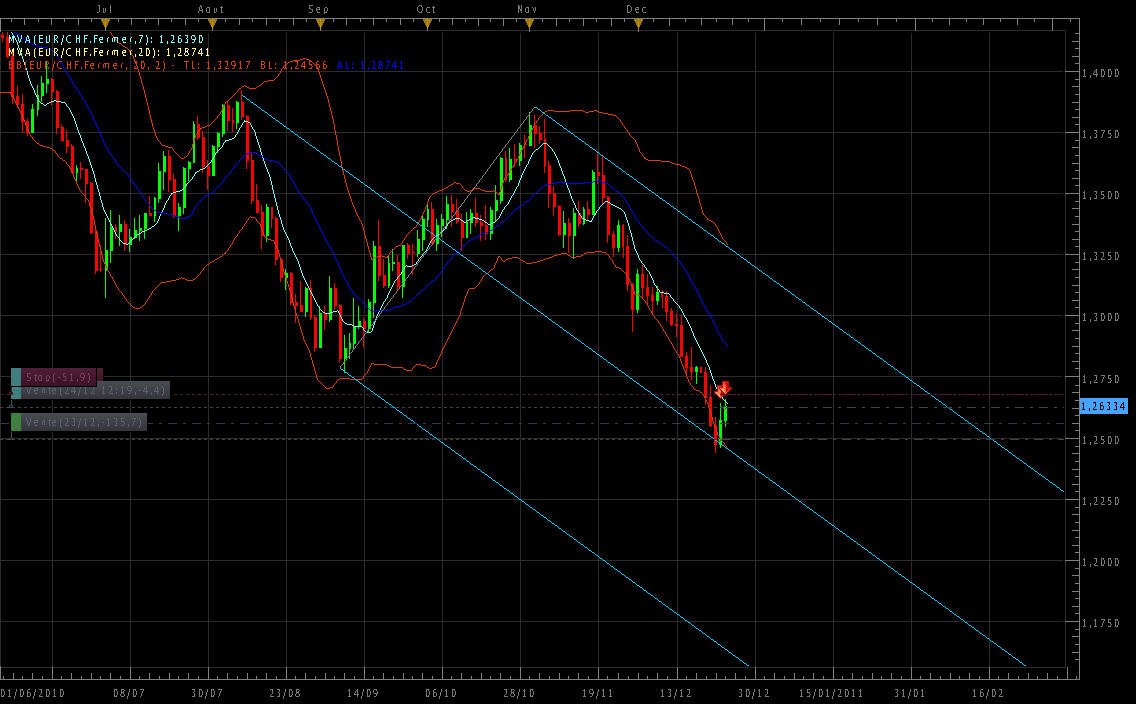Viewport: 1136px width, 704px height.
Task: Click the Dec month triangle marker
Action: (636, 21)
